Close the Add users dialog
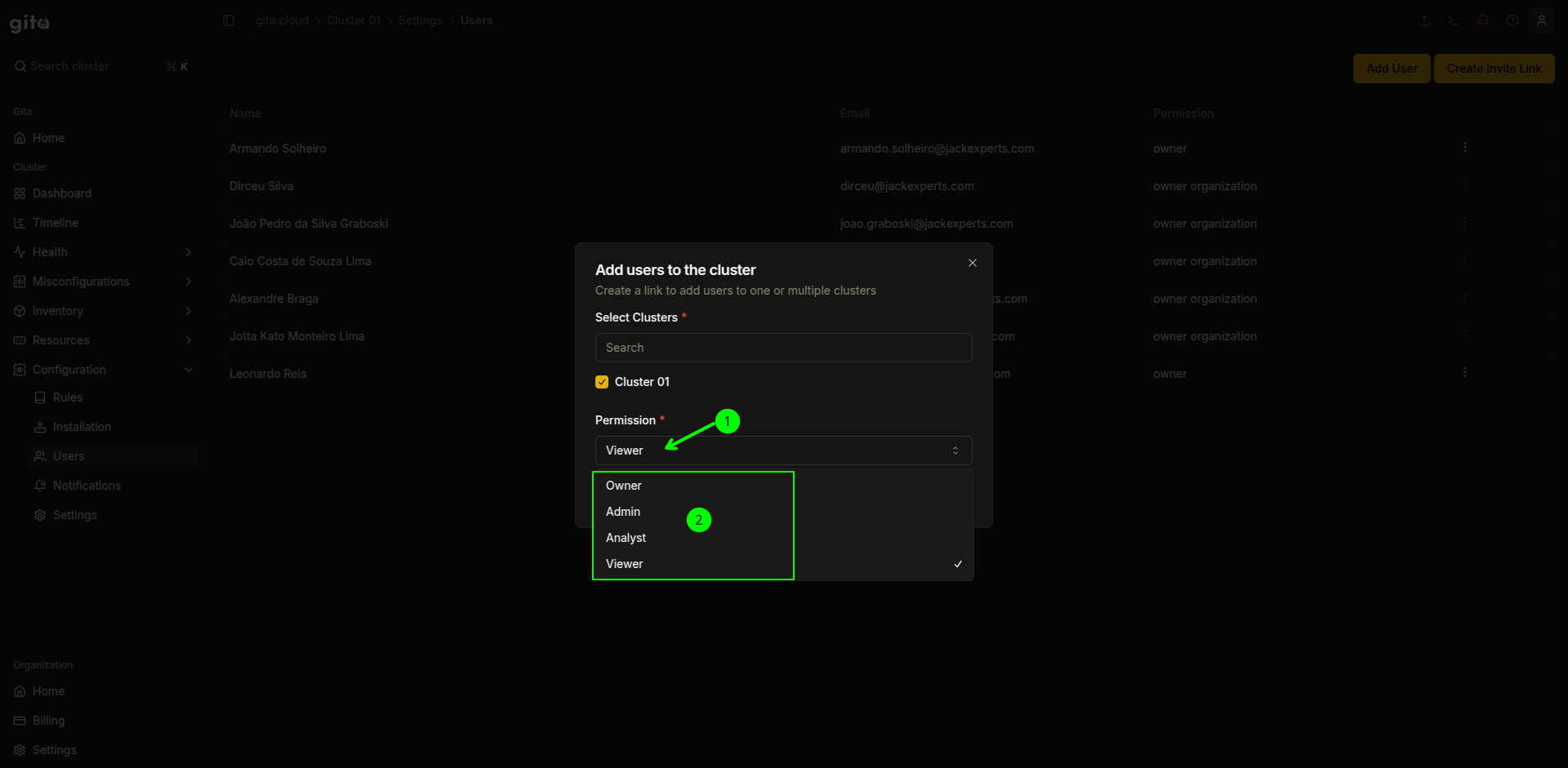 [973, 263]
